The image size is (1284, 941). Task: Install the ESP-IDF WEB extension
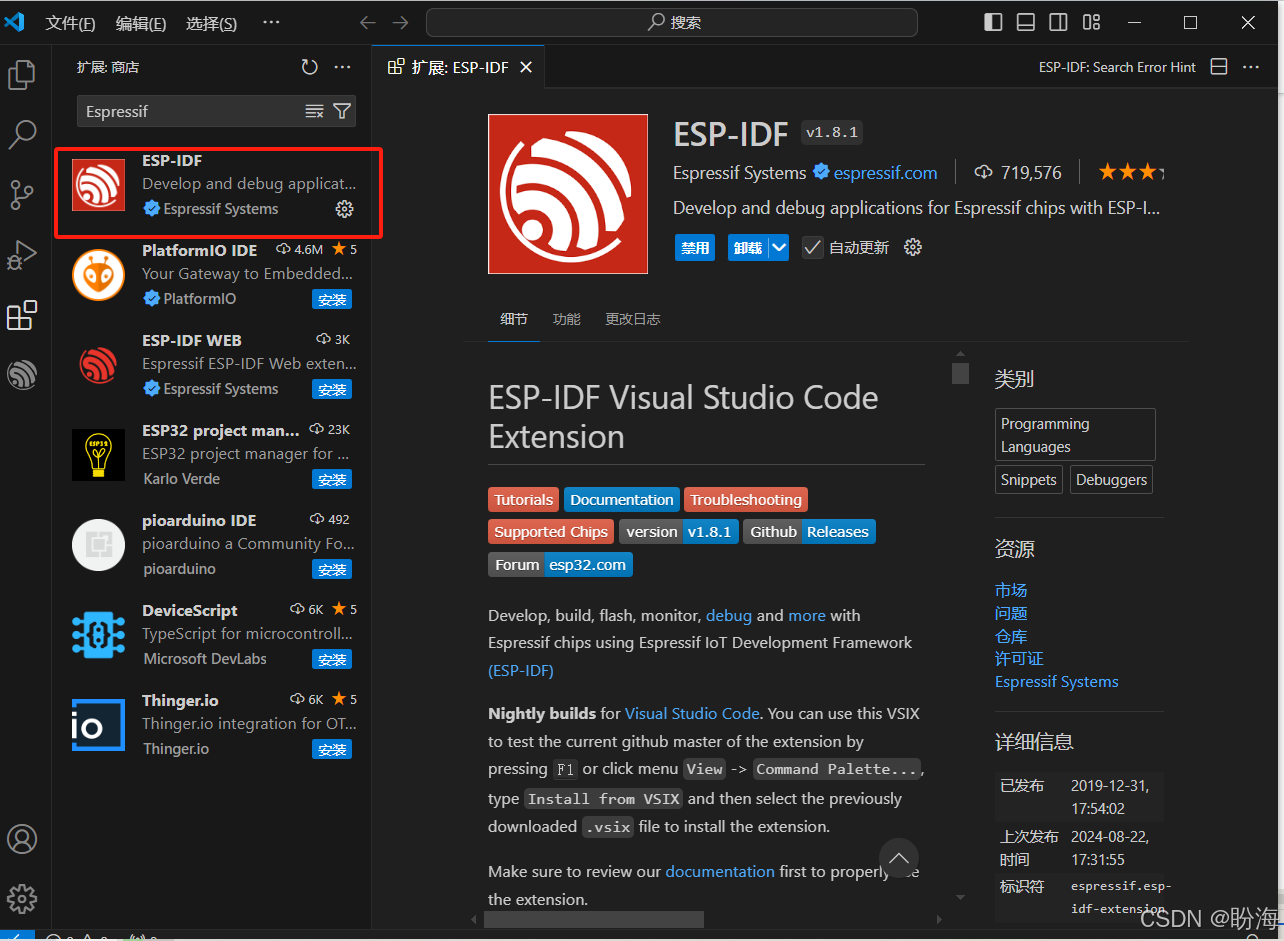[332, 390]
